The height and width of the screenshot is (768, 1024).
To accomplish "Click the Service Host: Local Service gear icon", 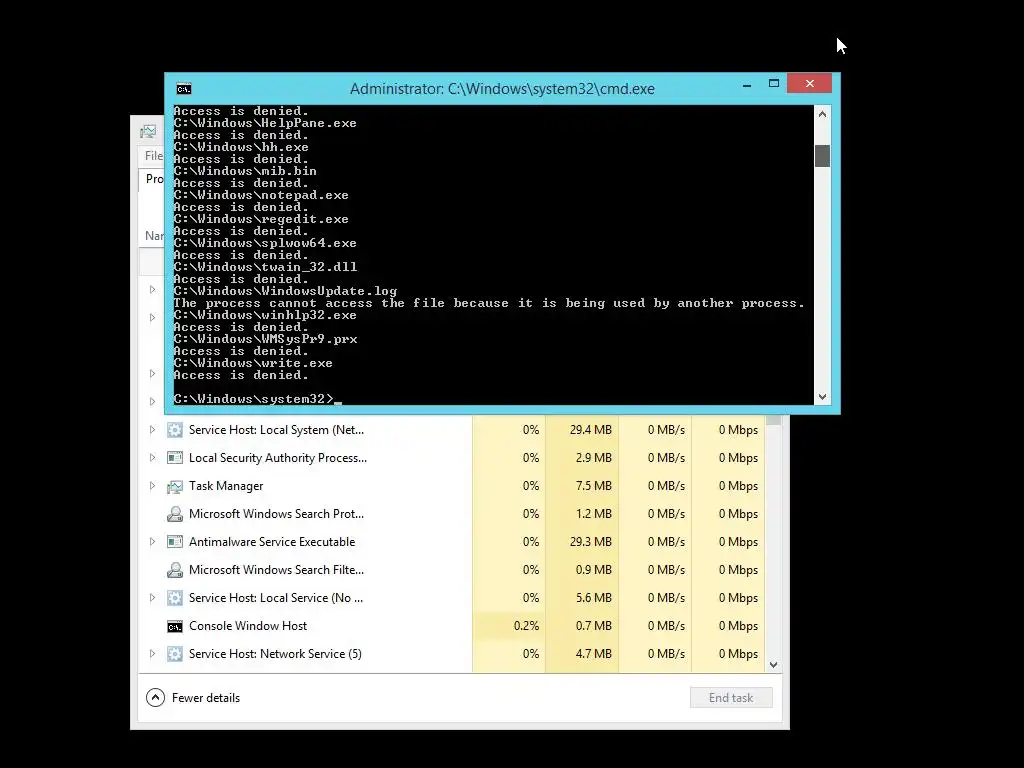I will [174, 598].
